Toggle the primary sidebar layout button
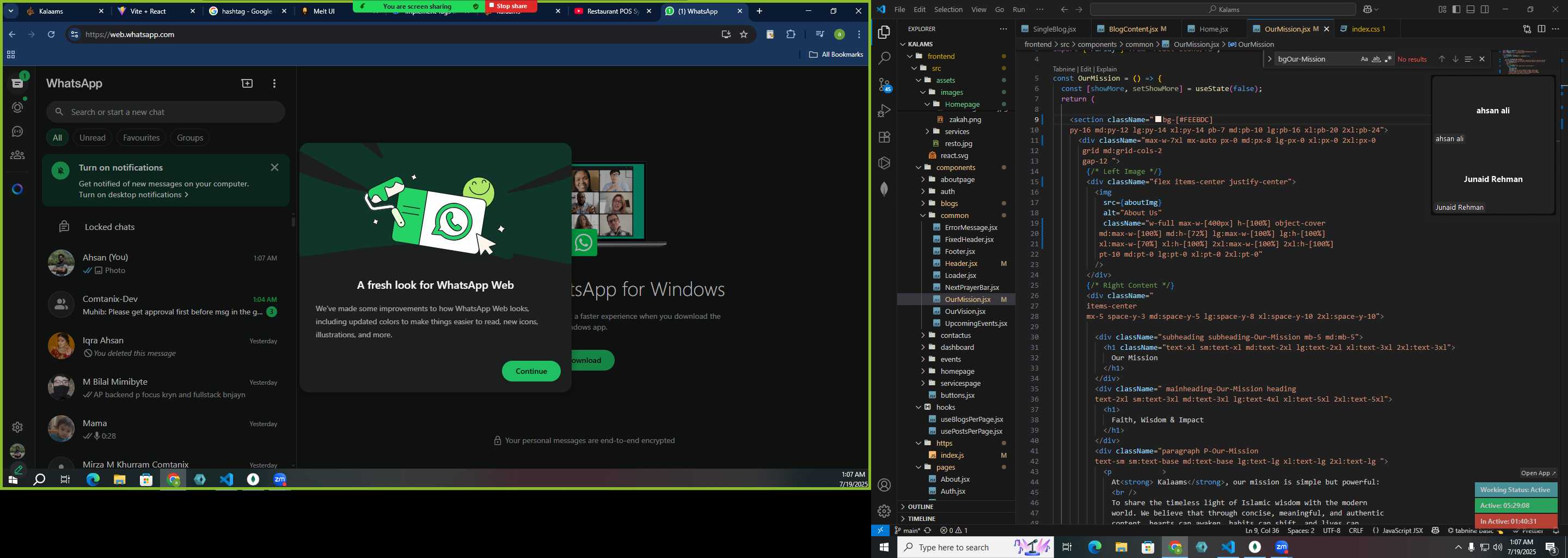 pyautogui.click(x=1456, y=9)
